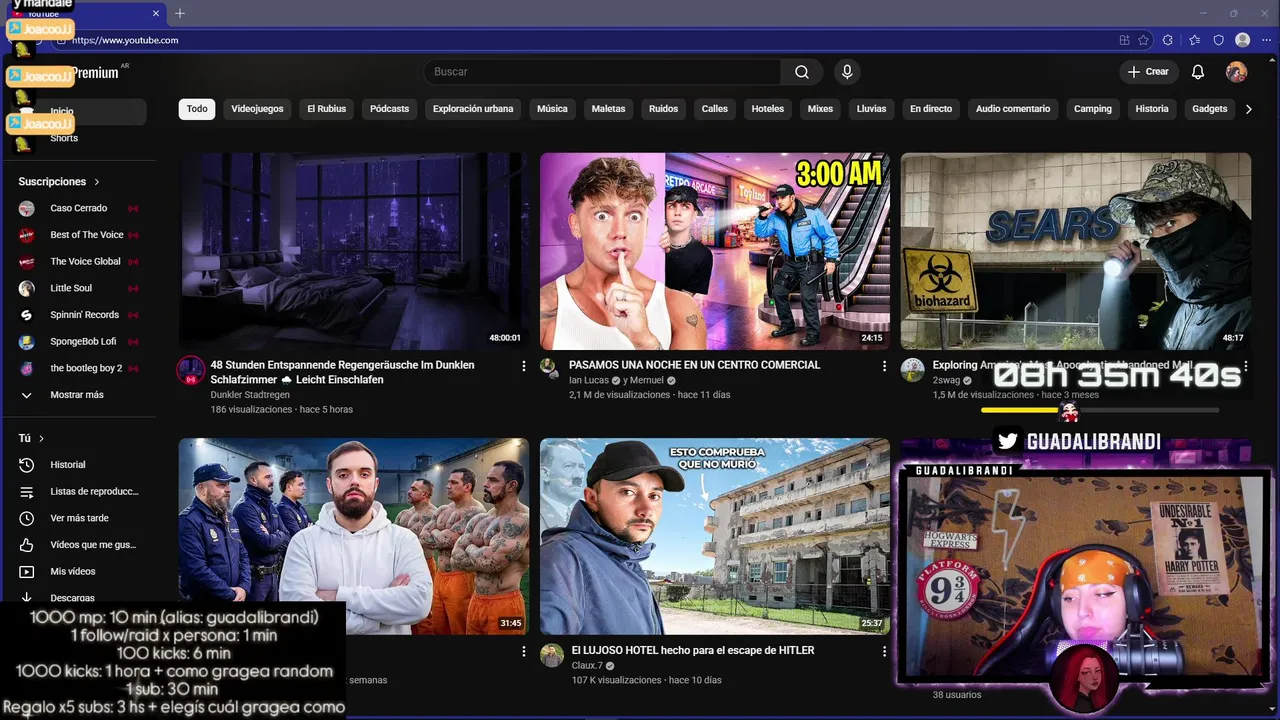Open Ver más tarde in the sidebar
1280x720 pixels.
[x=78, y=518]
